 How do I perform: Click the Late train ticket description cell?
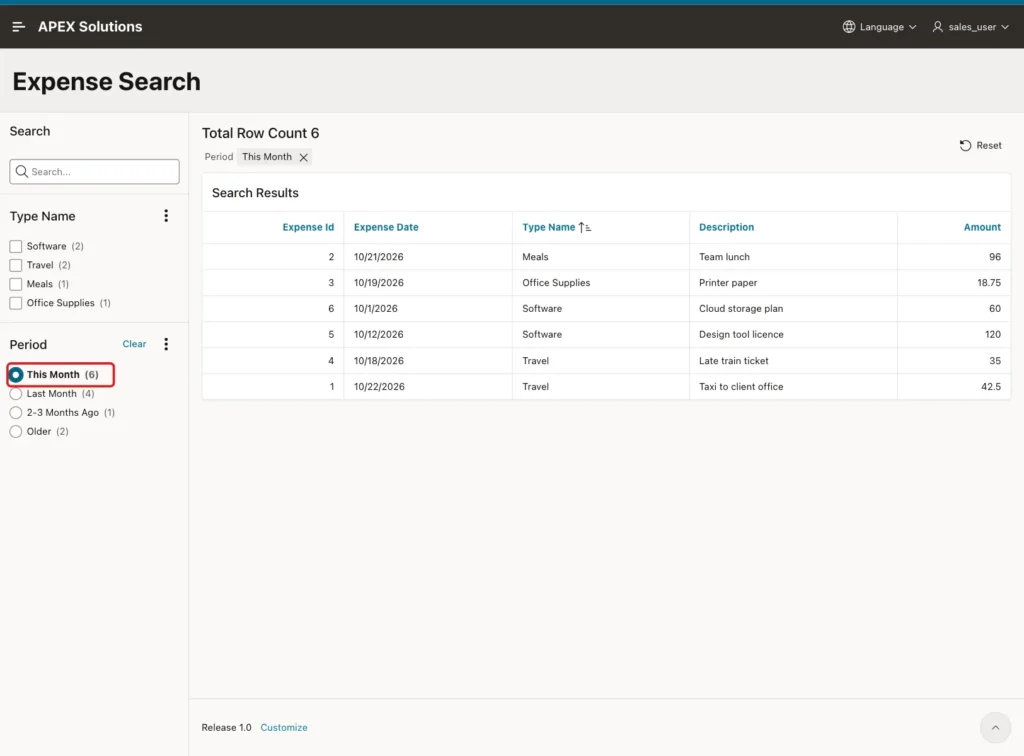[793, 360]
